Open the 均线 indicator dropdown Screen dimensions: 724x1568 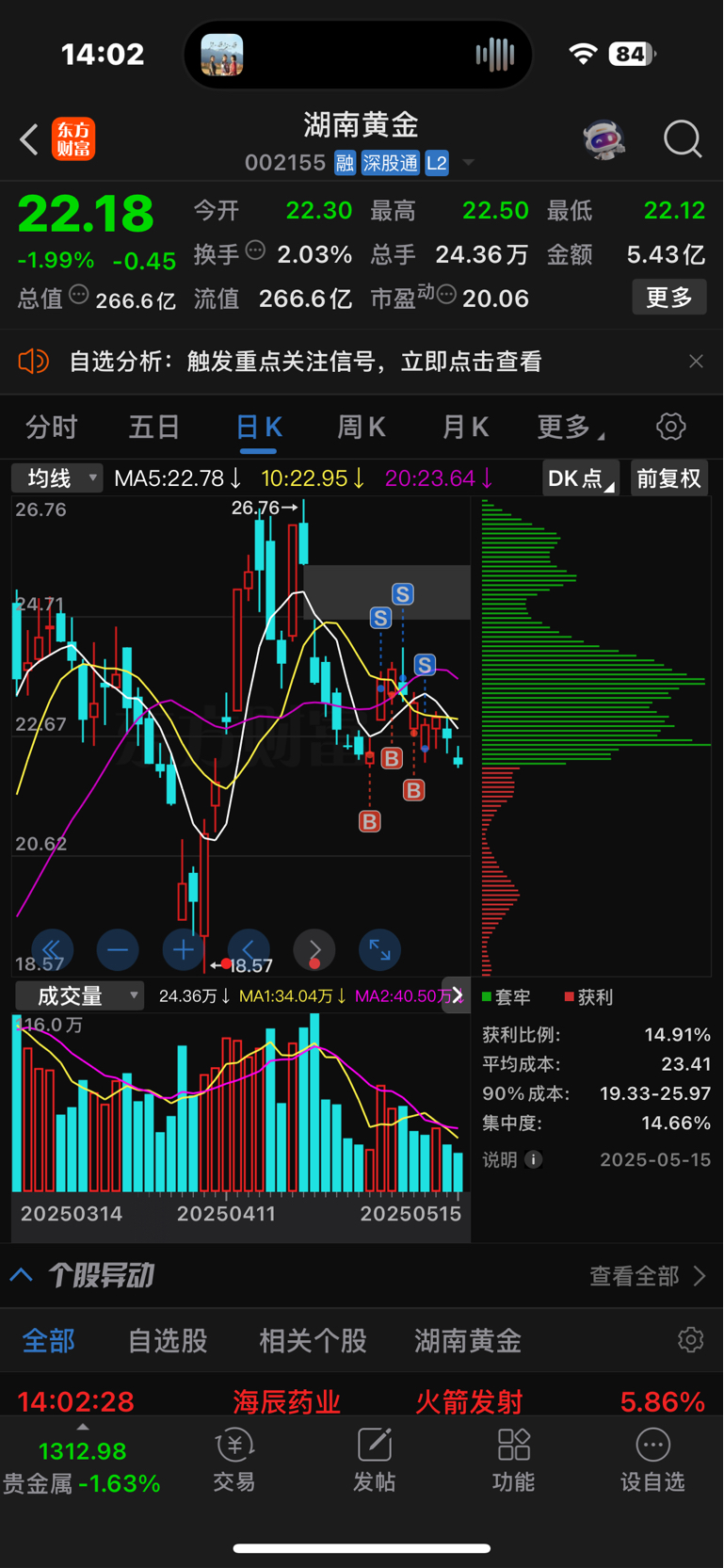click(x=57, y=478)
